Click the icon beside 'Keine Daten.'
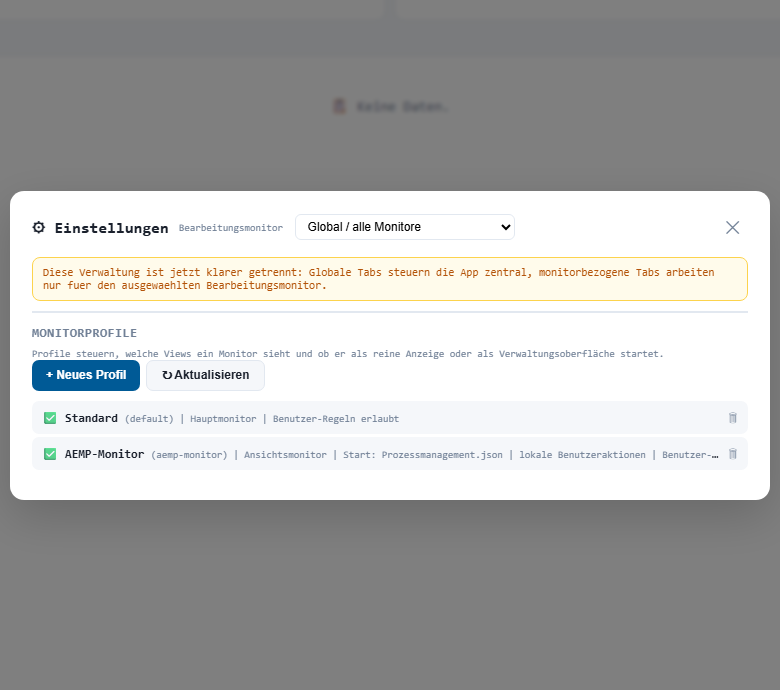This screenshot has height=690, width=780. coord(340,106)
